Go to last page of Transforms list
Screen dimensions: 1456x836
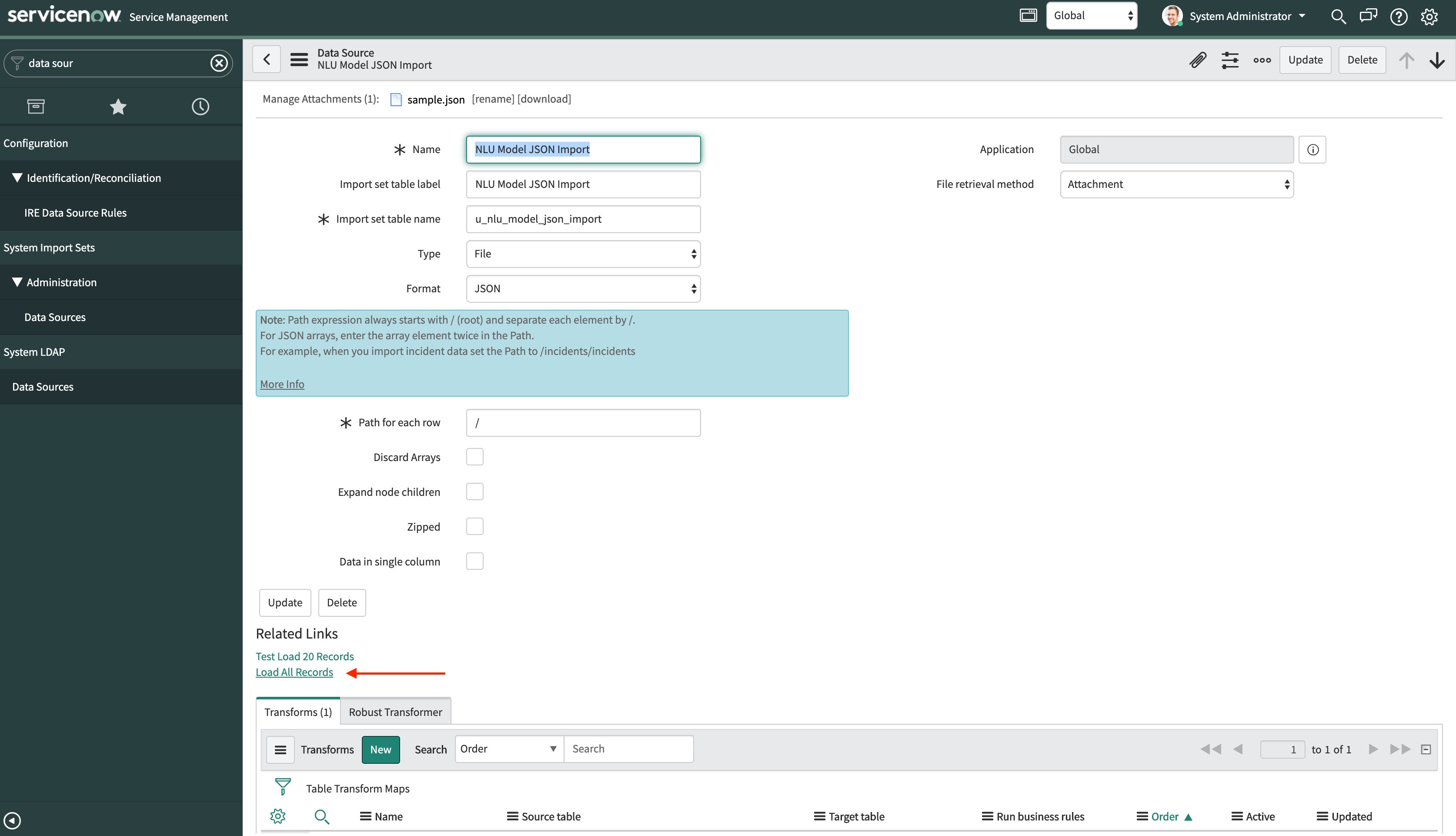tap(1400, 749)
